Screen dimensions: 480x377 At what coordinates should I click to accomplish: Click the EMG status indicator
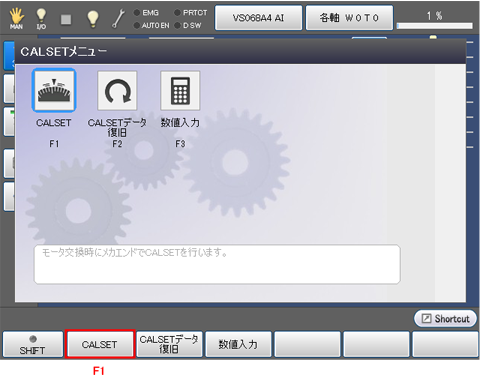pos(146,13)
